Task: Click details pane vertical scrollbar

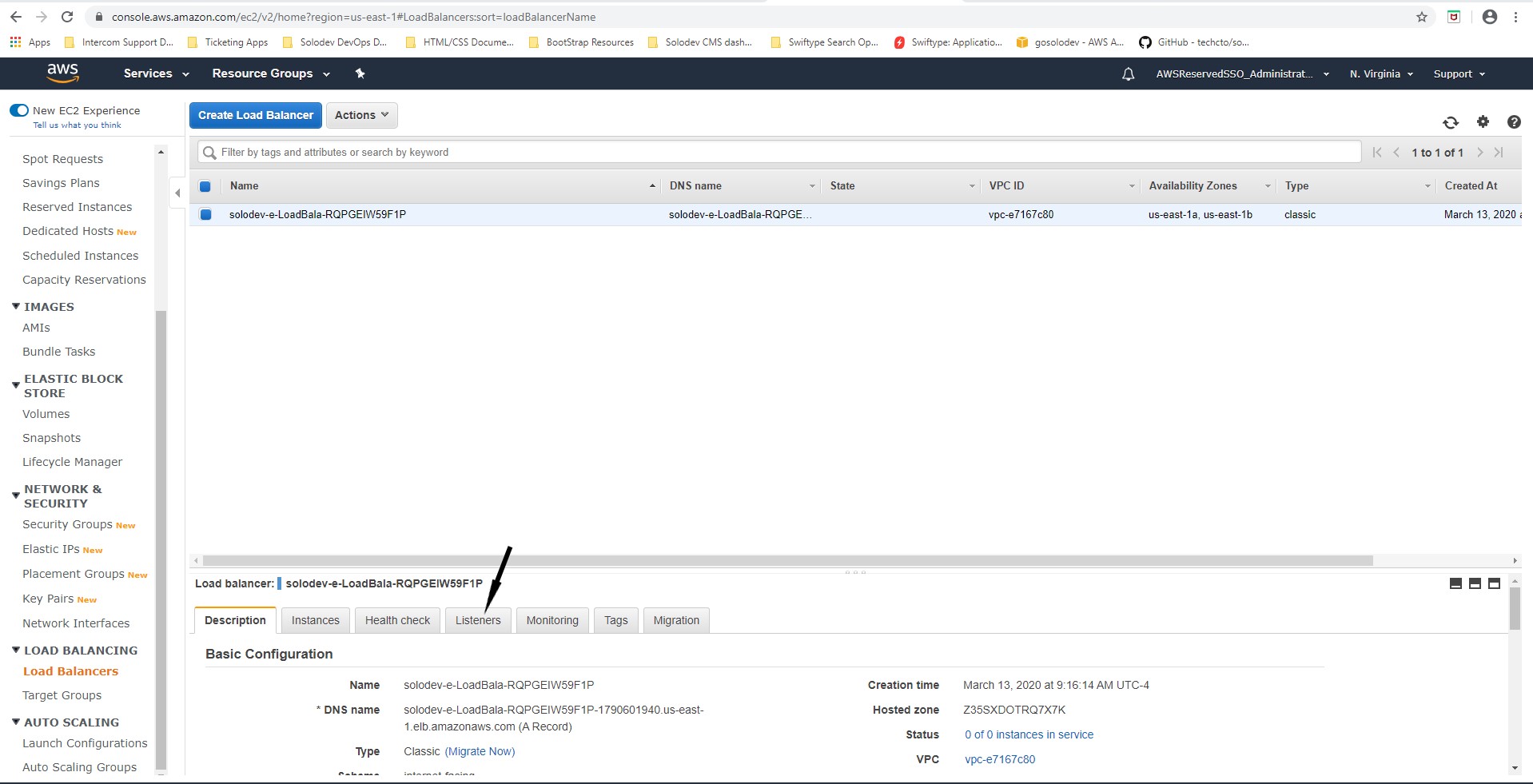Action: coord(1515,609)
